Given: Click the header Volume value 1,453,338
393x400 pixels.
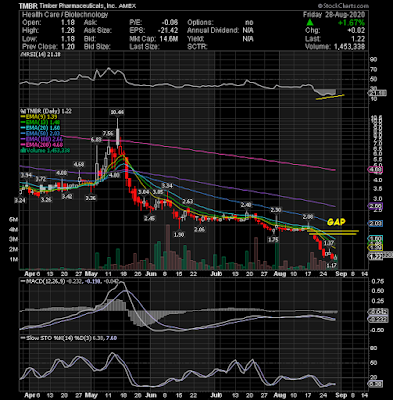Looking at the screenshot, I should [x=349, y=47].
